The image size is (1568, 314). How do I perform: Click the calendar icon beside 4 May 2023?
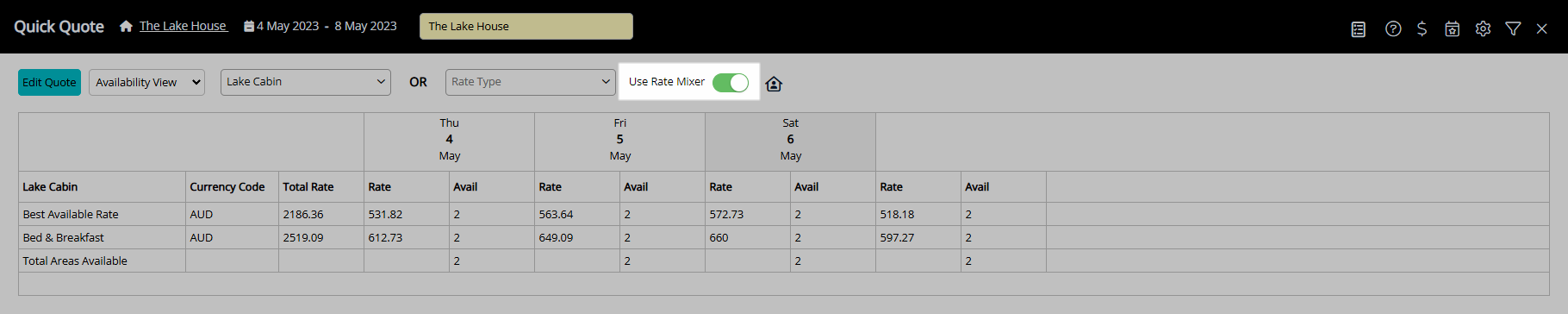pyautogui.click(x=249, y=26)
